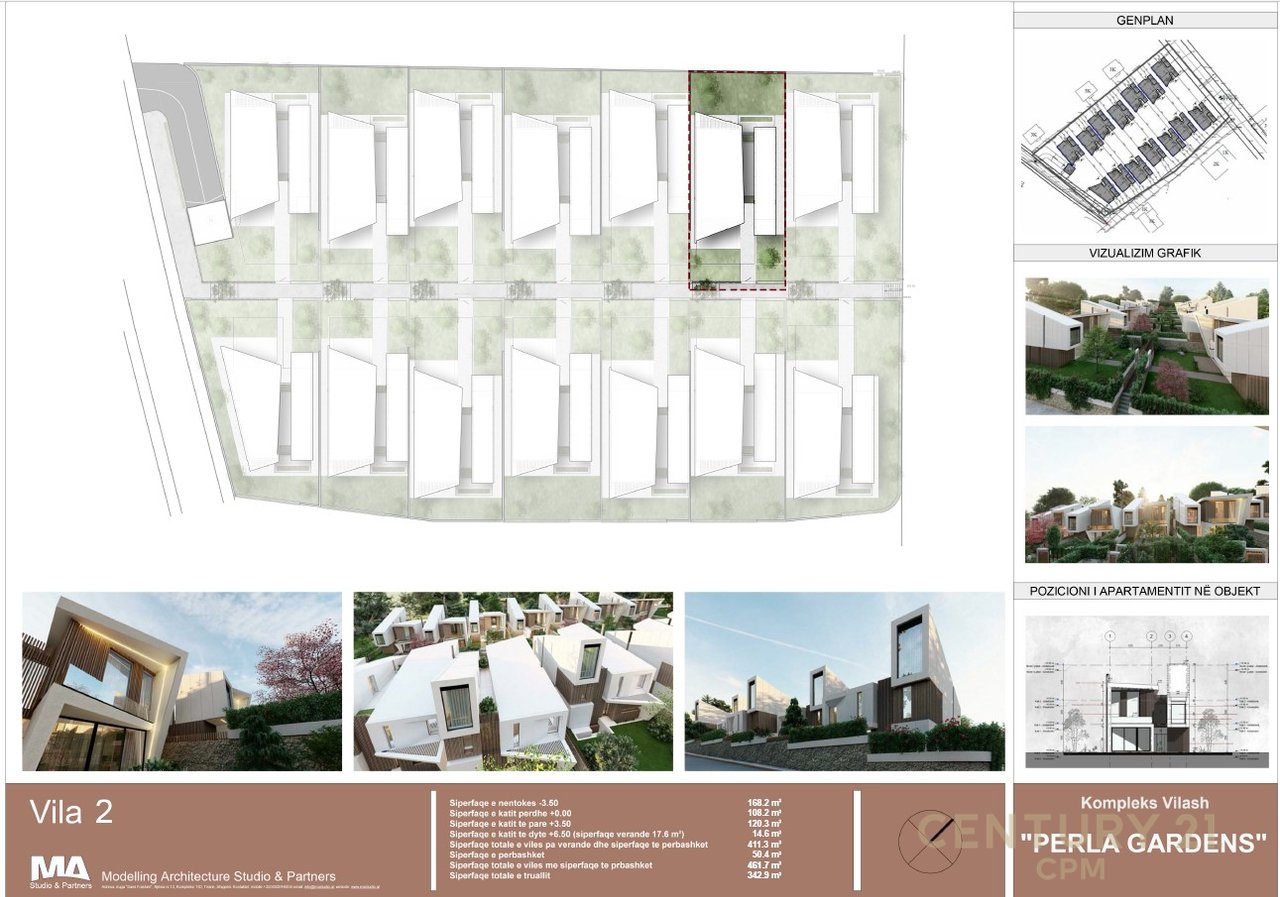
Task: Open the aerial render of white villa roofs
Action: 513,681
